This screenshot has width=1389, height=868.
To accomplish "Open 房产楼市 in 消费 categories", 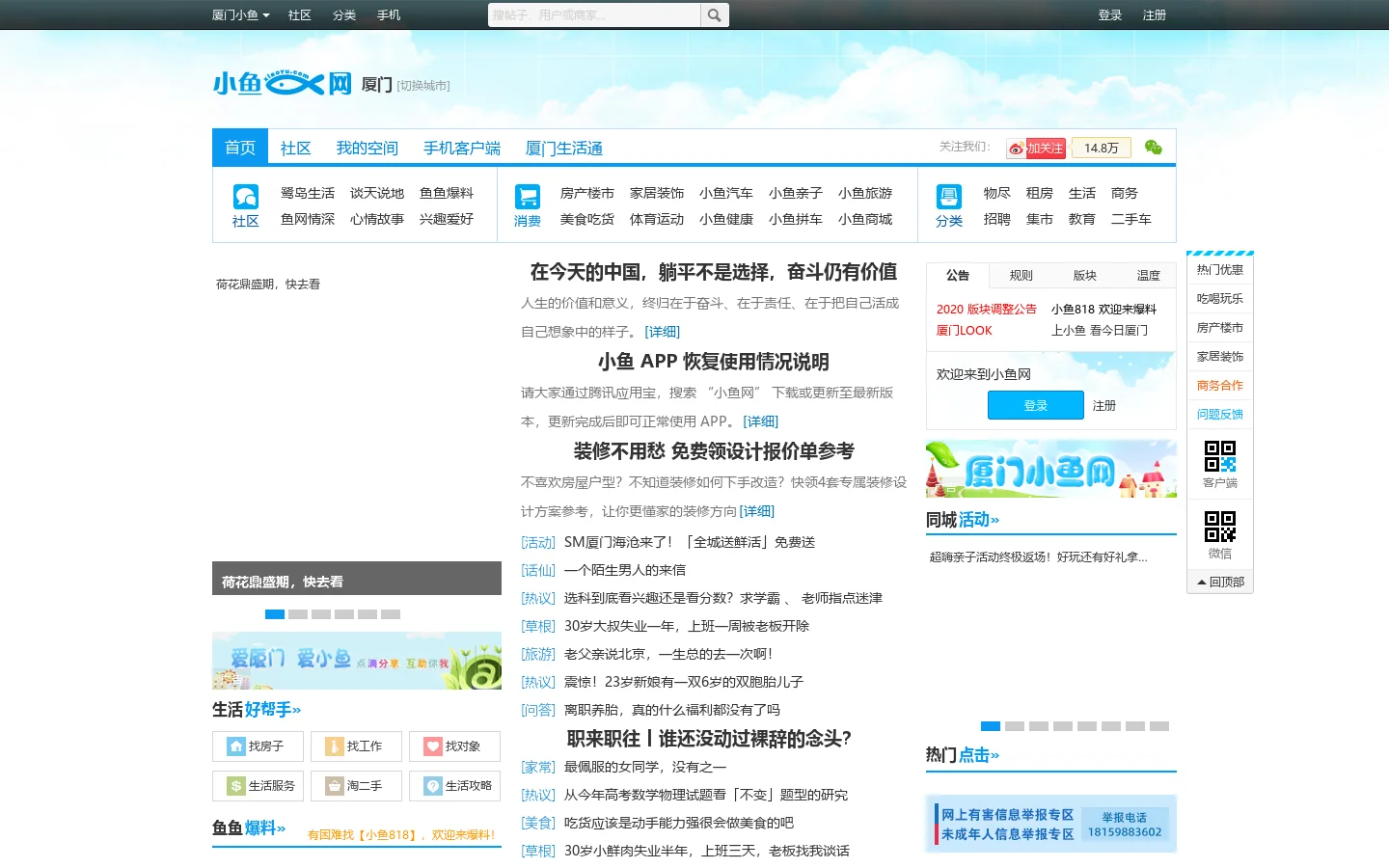I will 587,194.
